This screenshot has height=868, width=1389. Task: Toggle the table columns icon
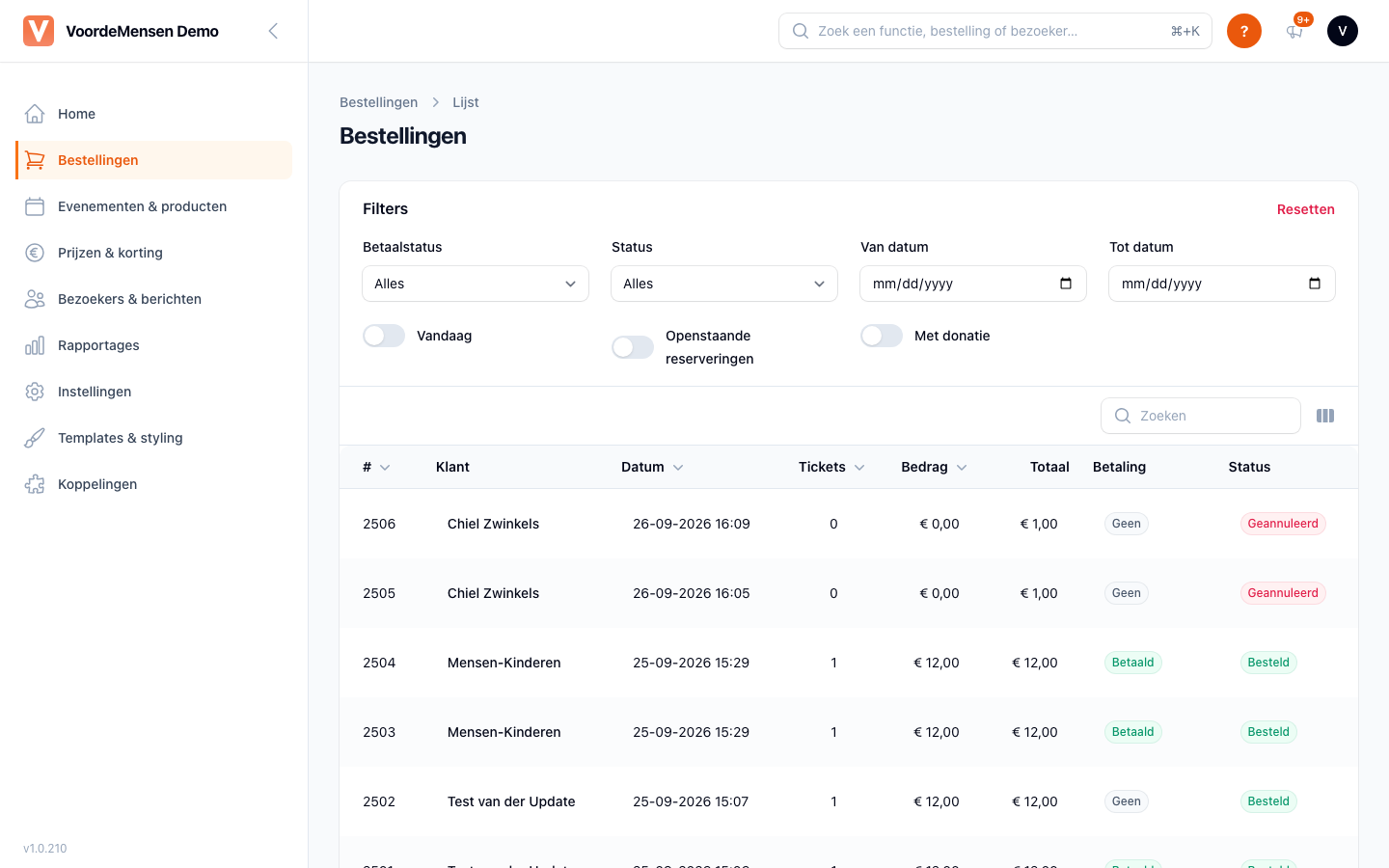pyautogui.click(x=1325, y=416)
